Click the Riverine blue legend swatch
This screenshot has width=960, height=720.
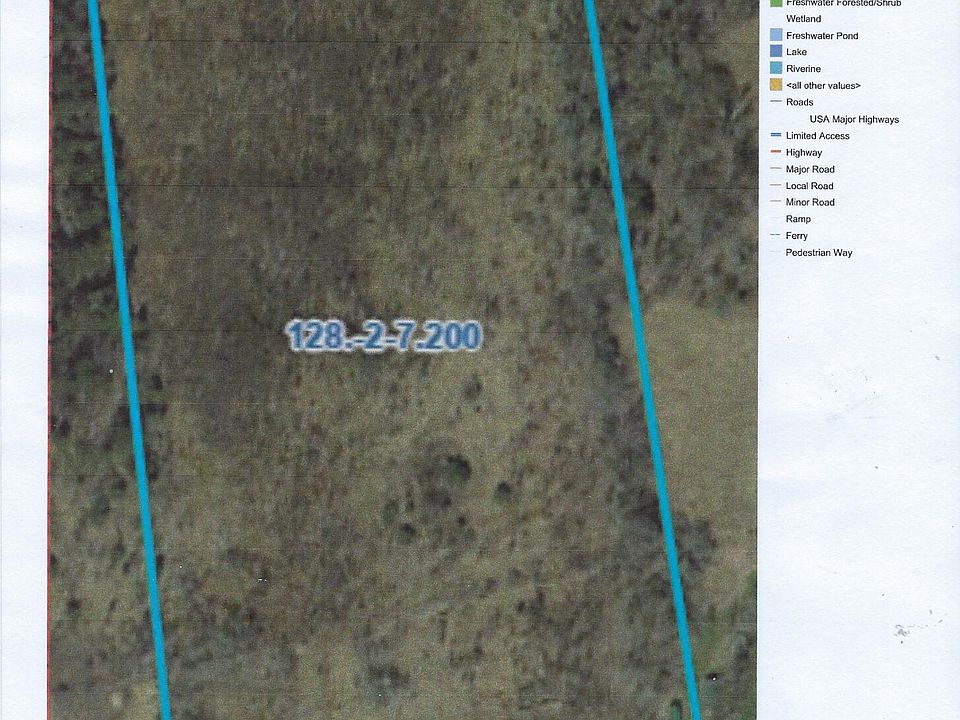coord(776,68)
